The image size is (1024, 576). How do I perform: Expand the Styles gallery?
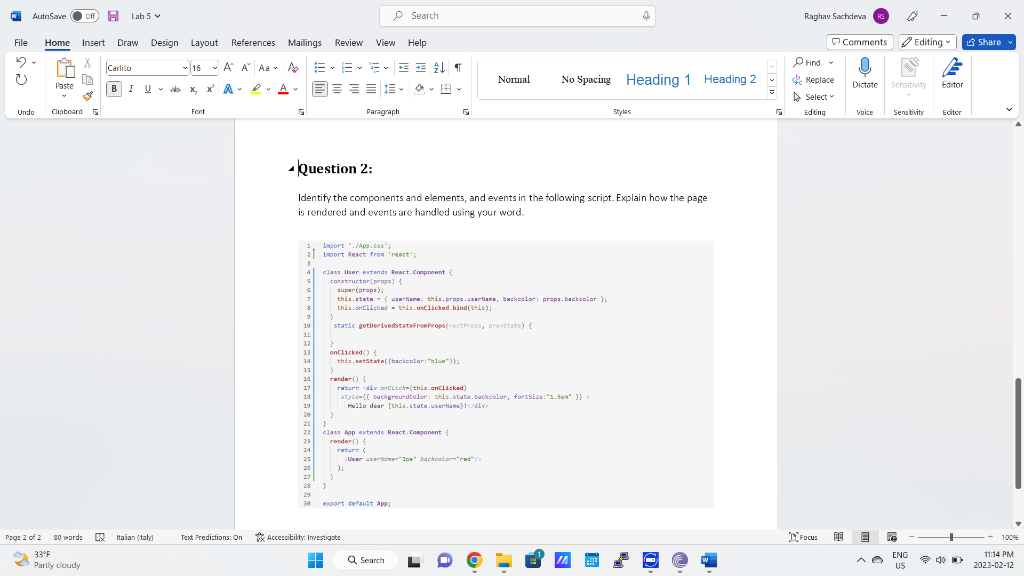point(771,93)
